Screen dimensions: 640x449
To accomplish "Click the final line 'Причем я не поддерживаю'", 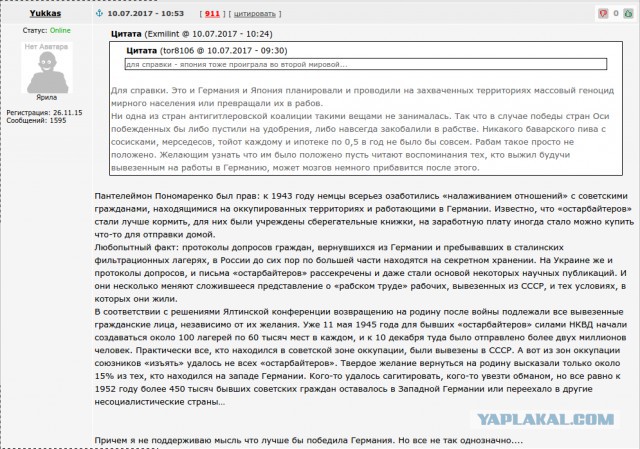I will [x=309, y=440].
